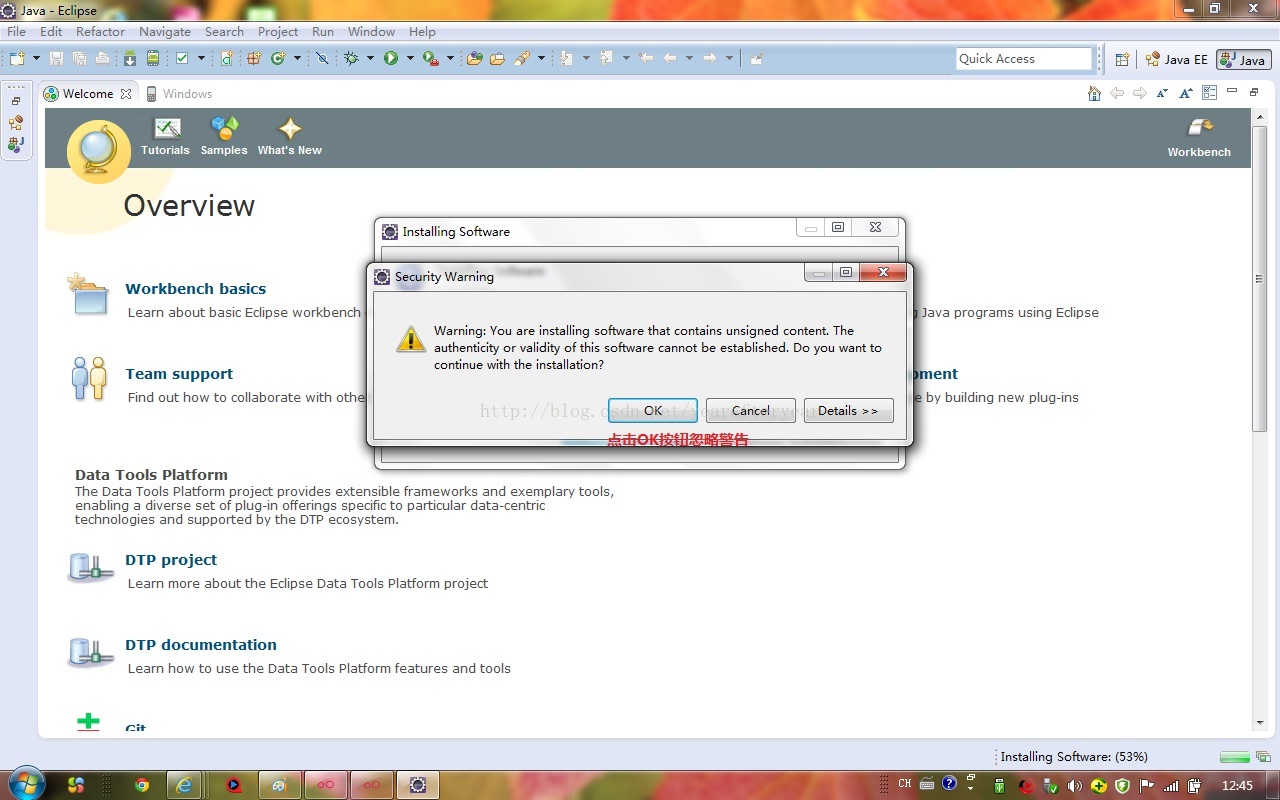Expand Details >> in the Security Warning dialog

coord(848,411)
